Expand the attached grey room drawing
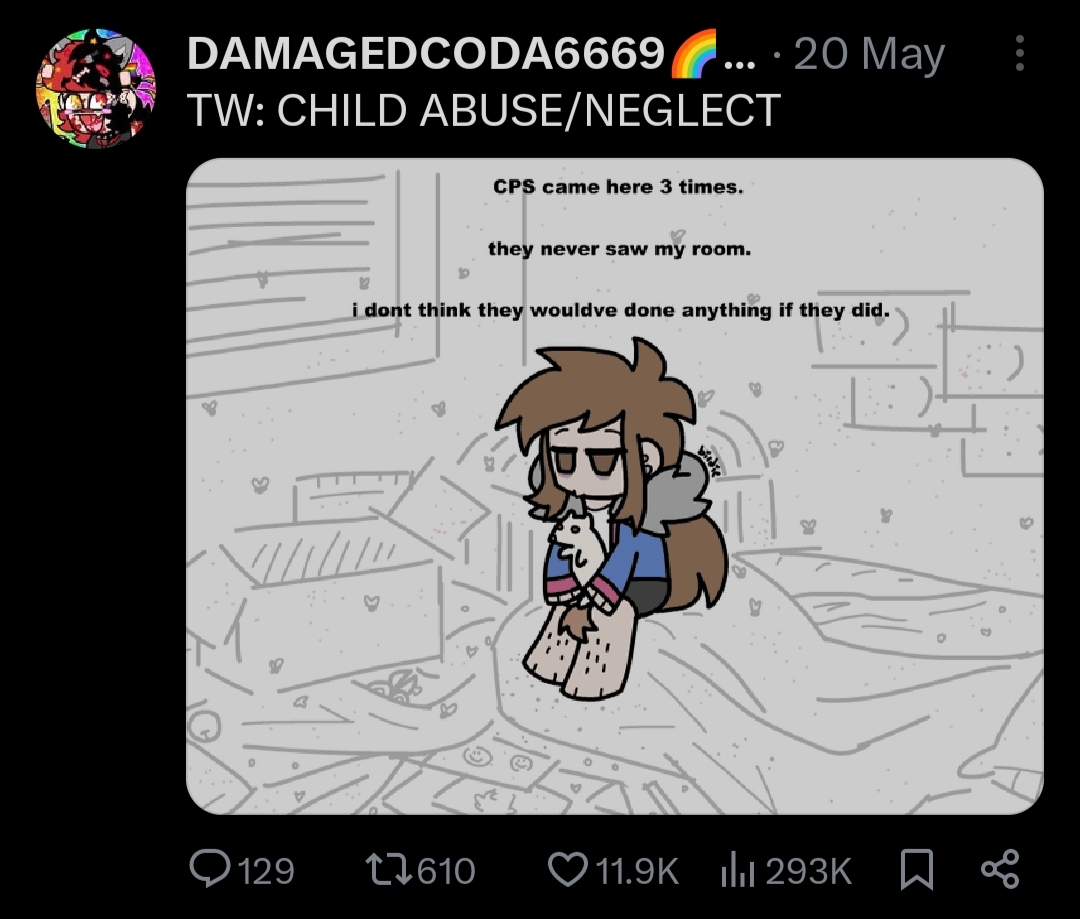Screen dimensions: 1080x919 [615, 486]
